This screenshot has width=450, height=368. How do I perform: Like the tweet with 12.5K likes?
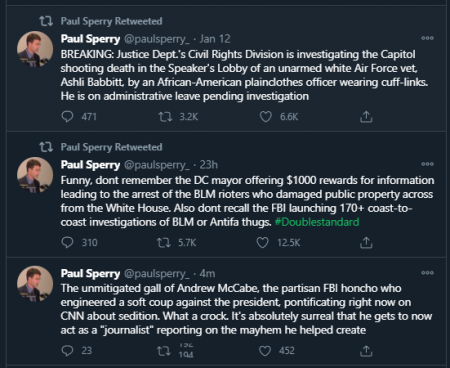[x=263, y=242]
